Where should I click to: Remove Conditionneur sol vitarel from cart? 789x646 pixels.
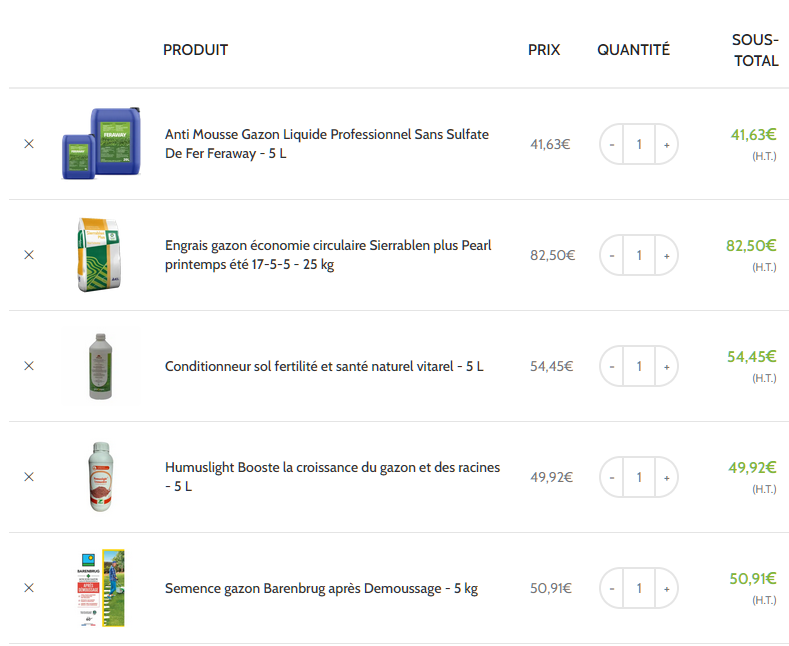tap(29, 366)
